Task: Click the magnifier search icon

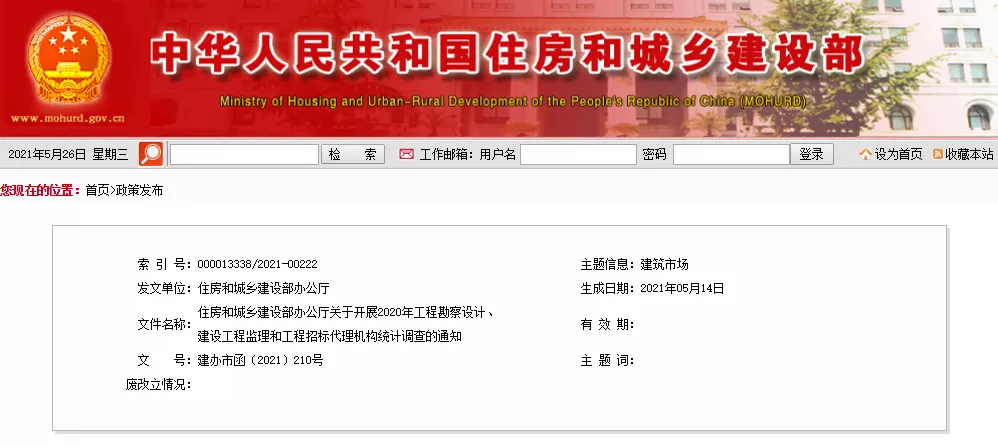Action: click(151, 154)
